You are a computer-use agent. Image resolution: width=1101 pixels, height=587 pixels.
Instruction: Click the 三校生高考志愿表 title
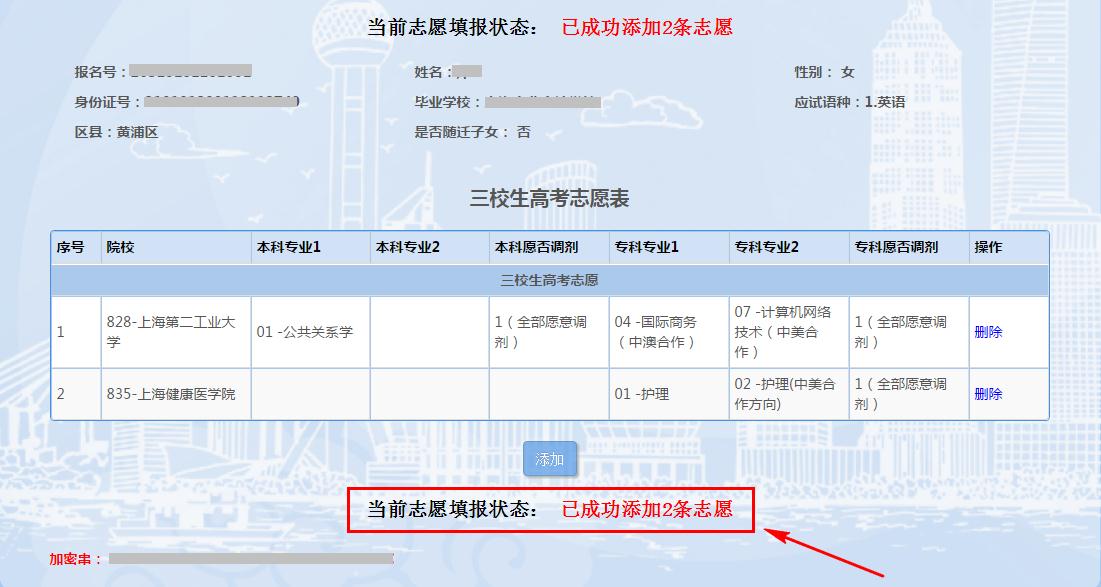coord(549,199)
